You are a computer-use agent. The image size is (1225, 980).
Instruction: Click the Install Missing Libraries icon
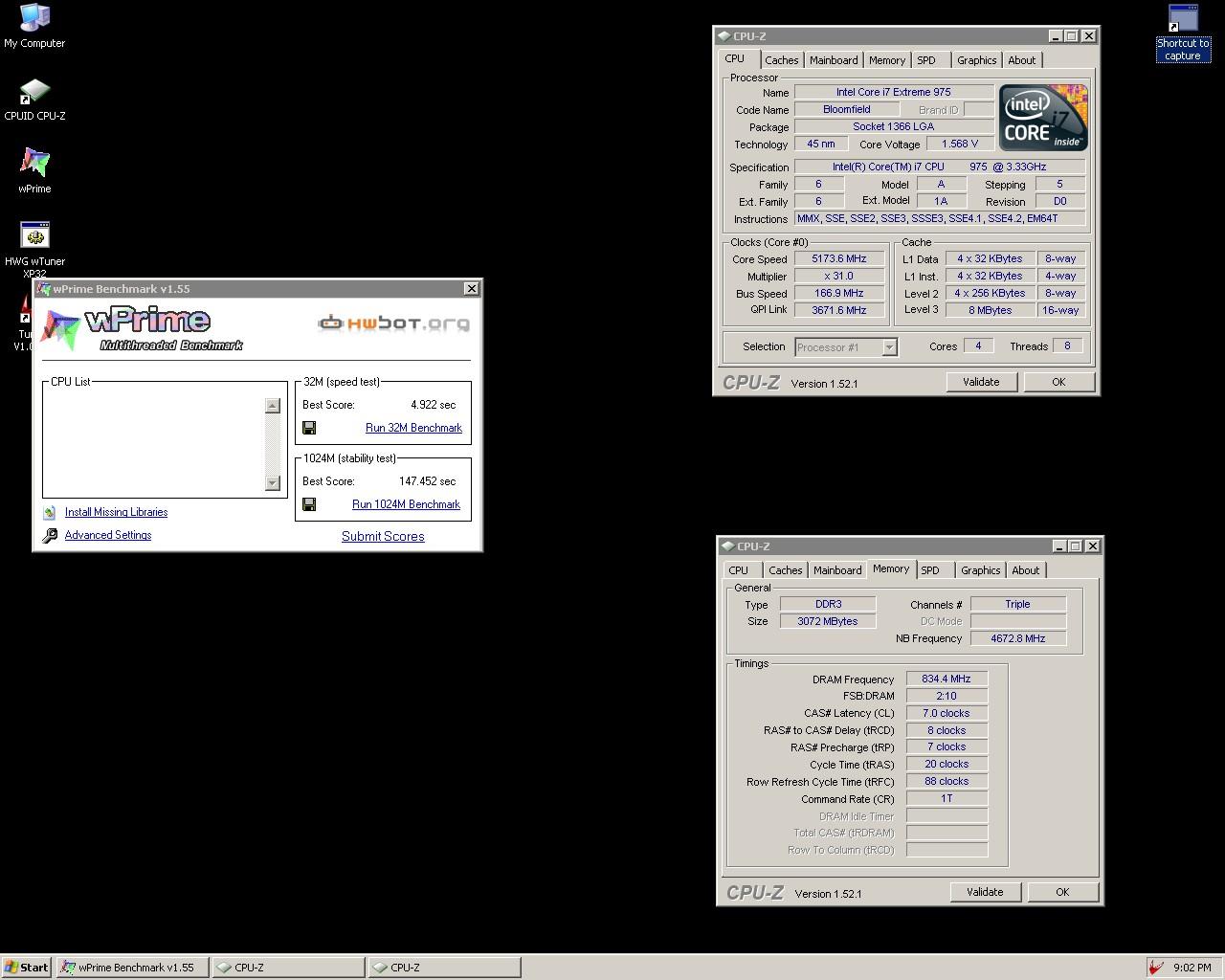pos(50,513)
